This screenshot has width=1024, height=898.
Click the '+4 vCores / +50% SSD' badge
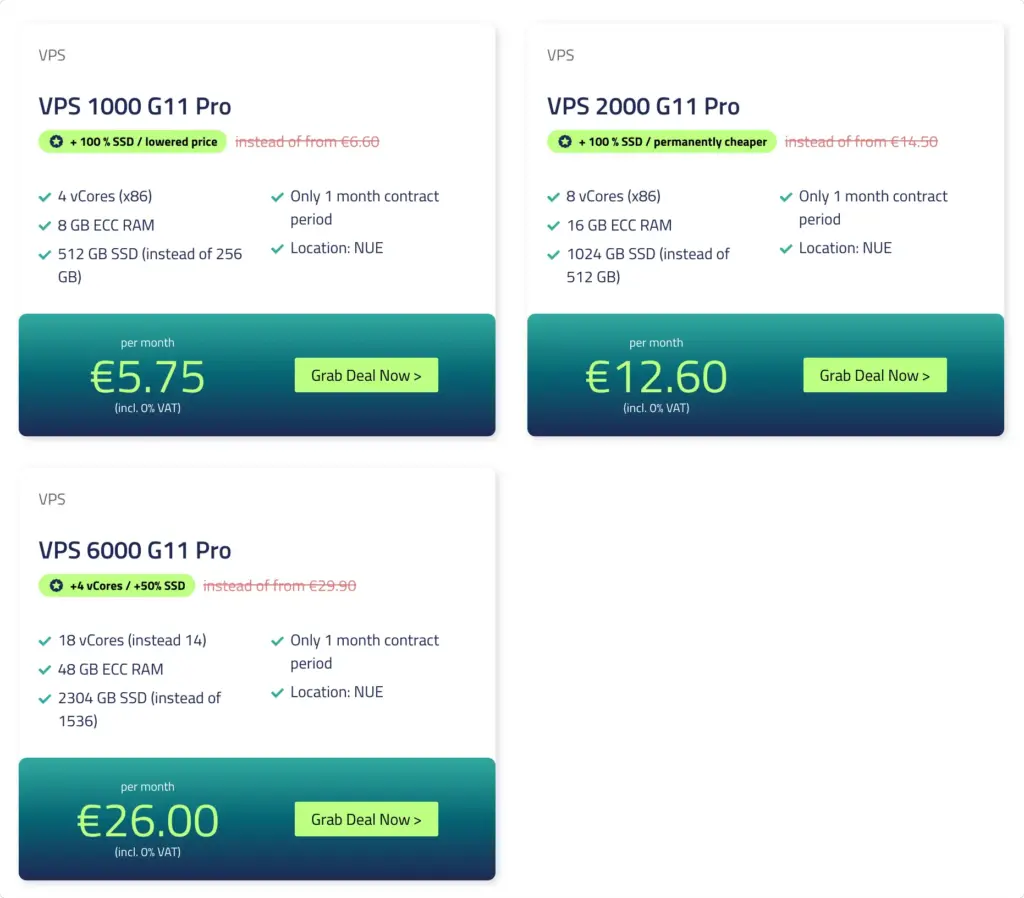(x=117, y=586)
